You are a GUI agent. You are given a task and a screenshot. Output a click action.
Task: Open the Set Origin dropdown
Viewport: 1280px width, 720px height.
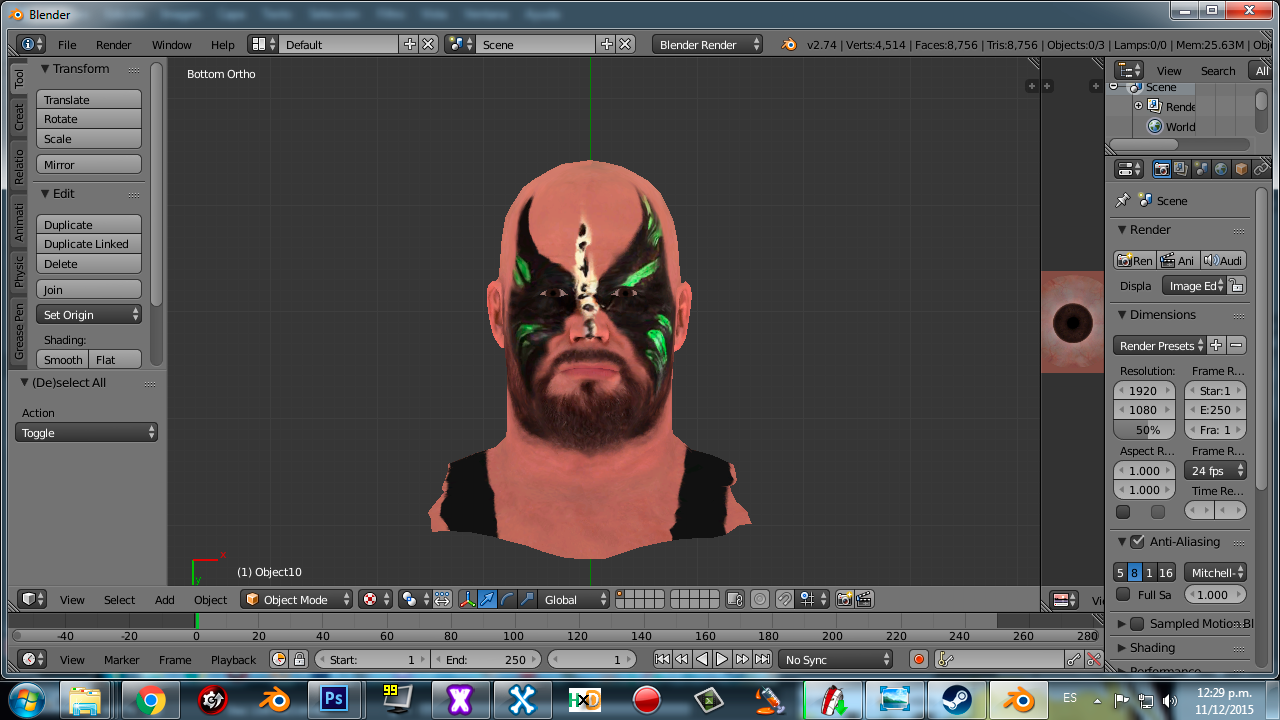coord(89,314)
